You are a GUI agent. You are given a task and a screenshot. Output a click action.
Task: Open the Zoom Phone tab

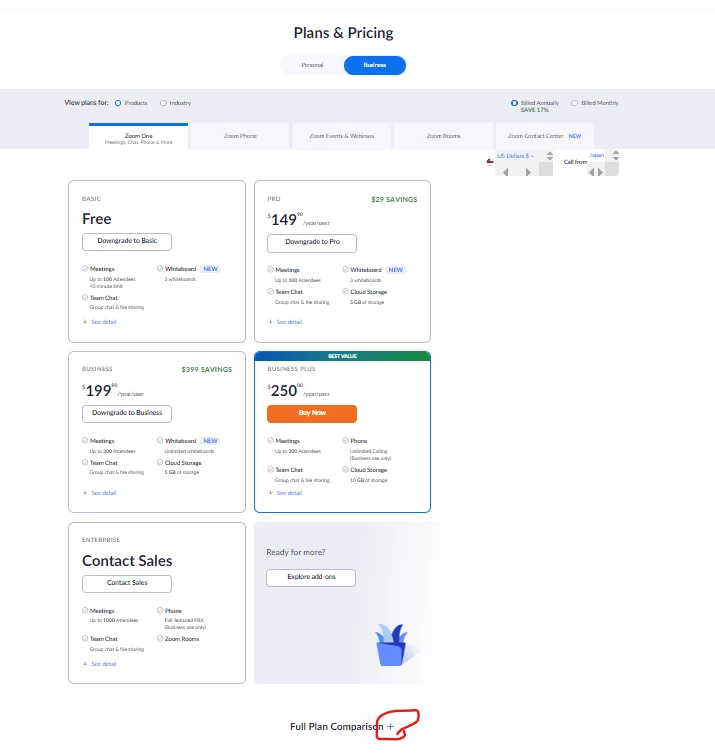point(240,136)
